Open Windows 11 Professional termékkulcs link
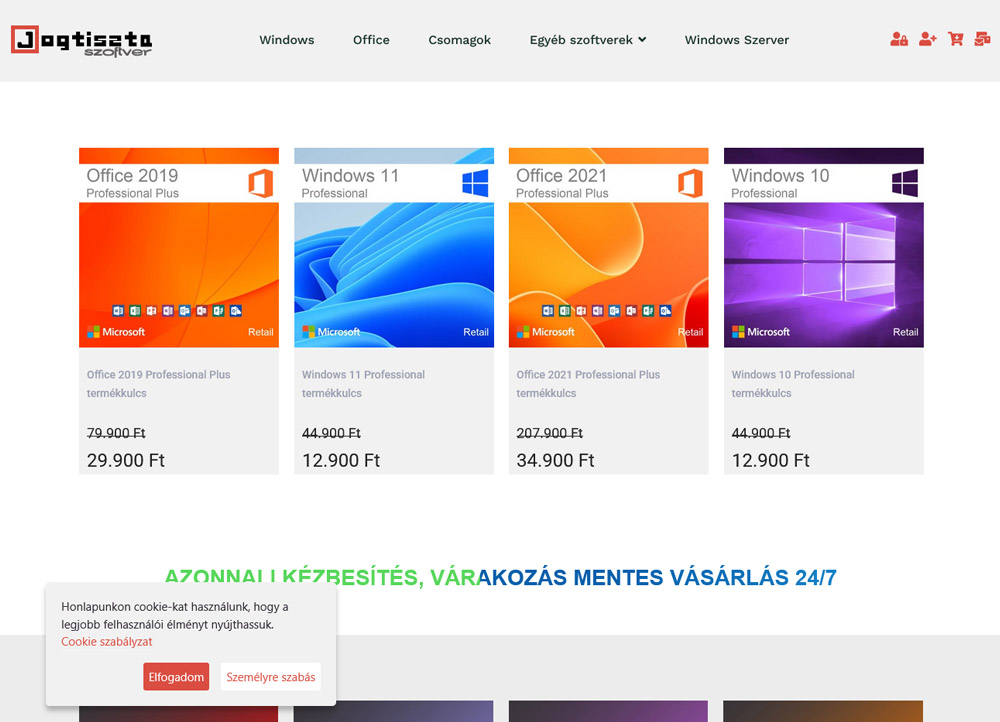1000x722 pixels. point(363,384)
